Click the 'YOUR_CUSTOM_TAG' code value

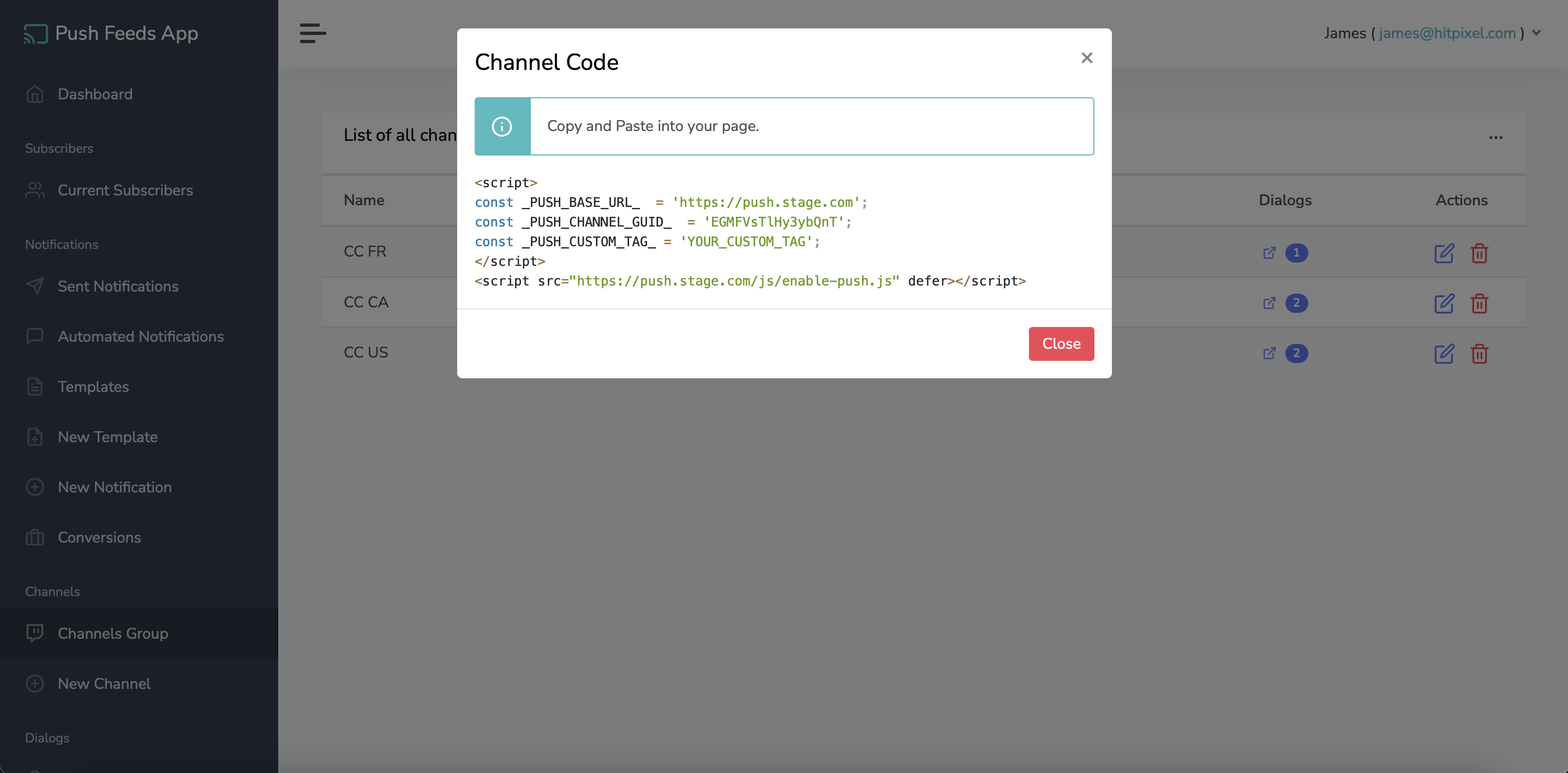(x=746, y=242)
